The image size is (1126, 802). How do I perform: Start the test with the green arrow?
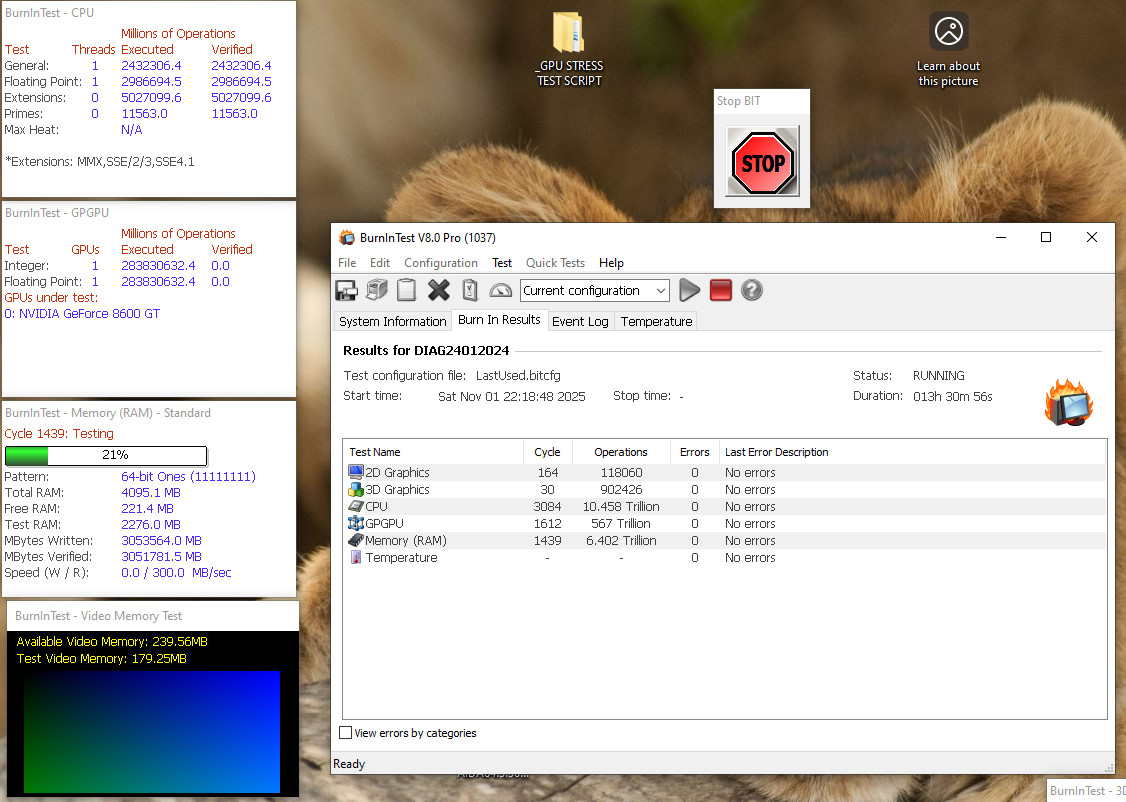(x=689, y=290)
